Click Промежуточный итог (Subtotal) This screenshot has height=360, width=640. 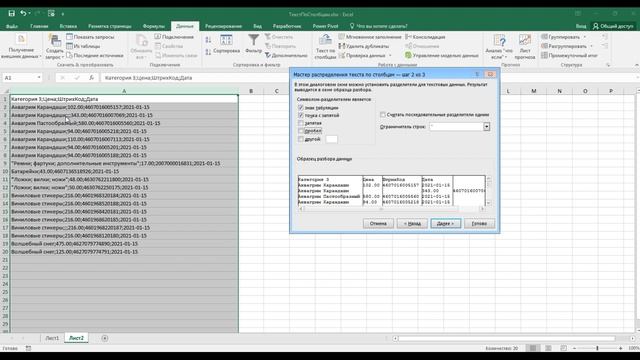click(x=569, y=55)
